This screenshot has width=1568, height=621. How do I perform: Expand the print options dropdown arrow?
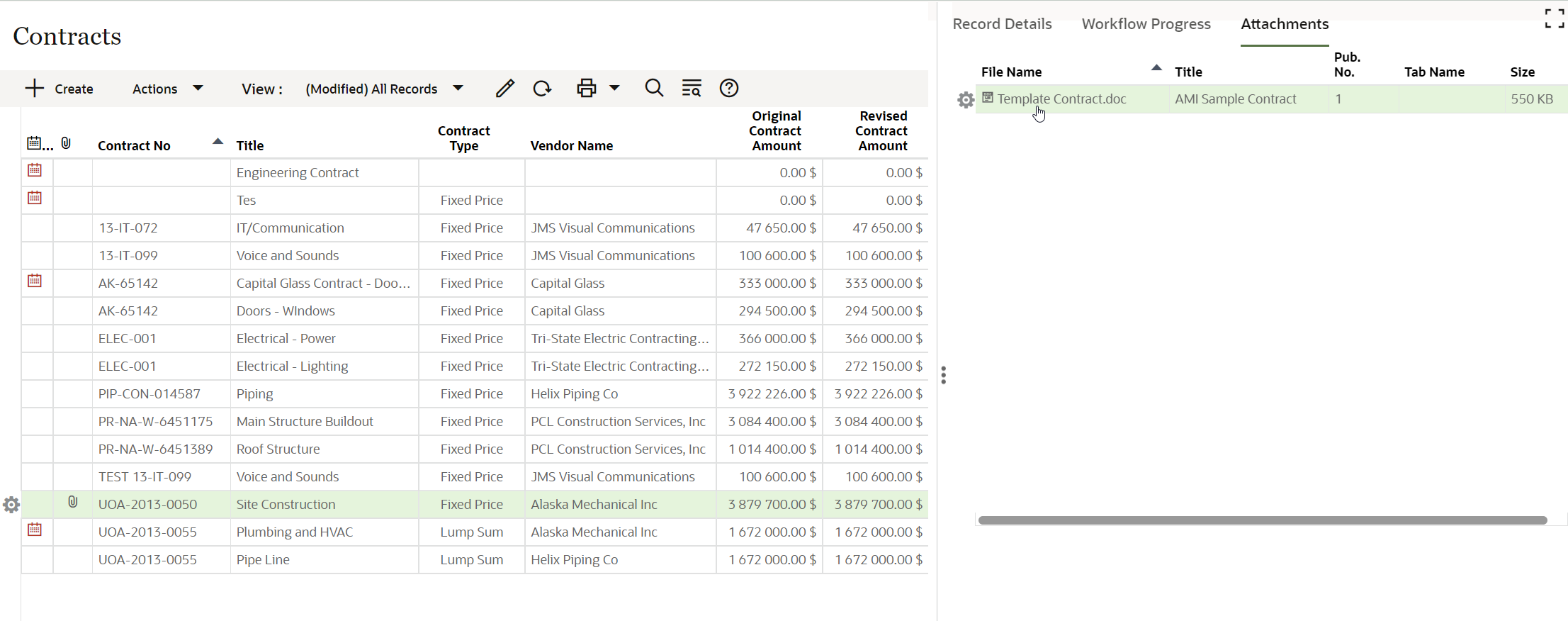pos(615,89)
